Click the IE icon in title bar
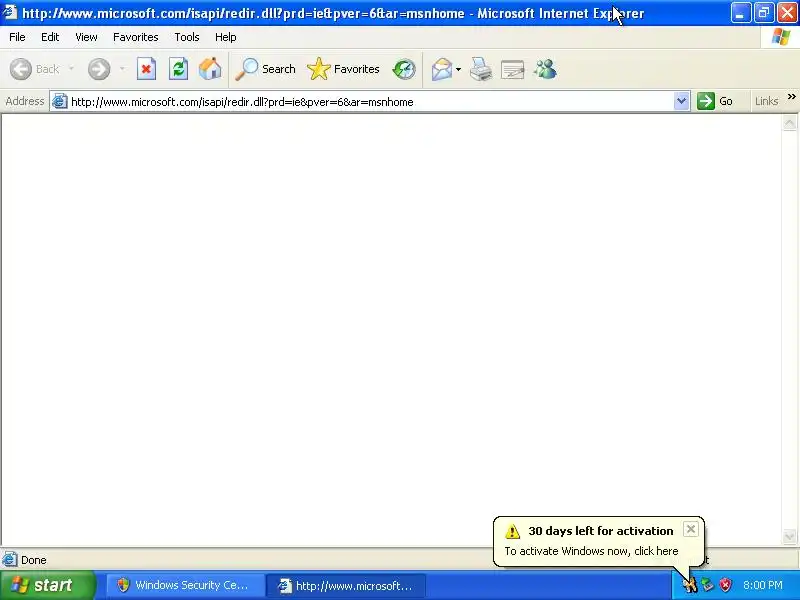The height and width of the screenshot is (600, 800). click(10, 12)
